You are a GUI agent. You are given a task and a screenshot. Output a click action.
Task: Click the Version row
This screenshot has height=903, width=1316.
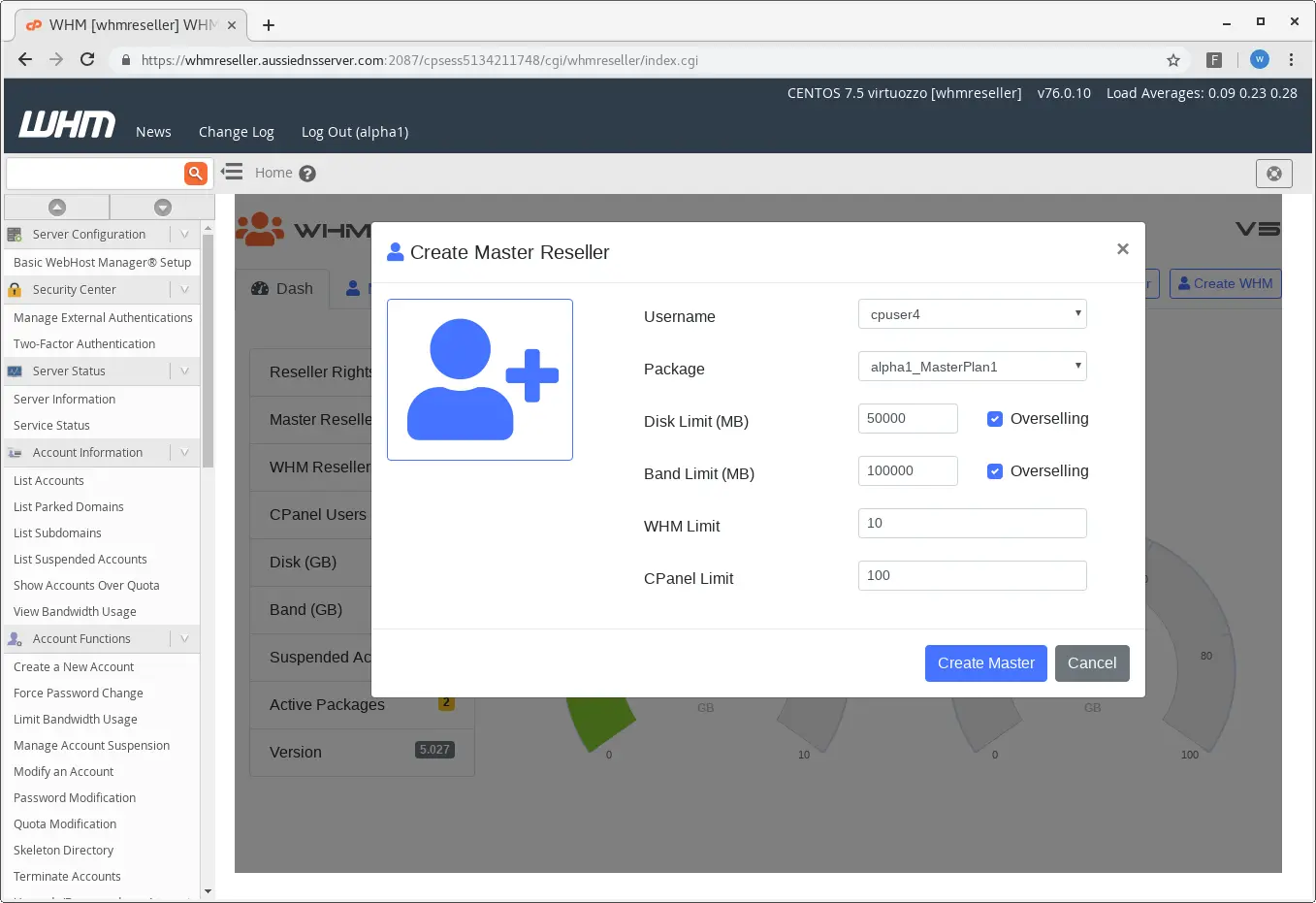pos(362,753)
